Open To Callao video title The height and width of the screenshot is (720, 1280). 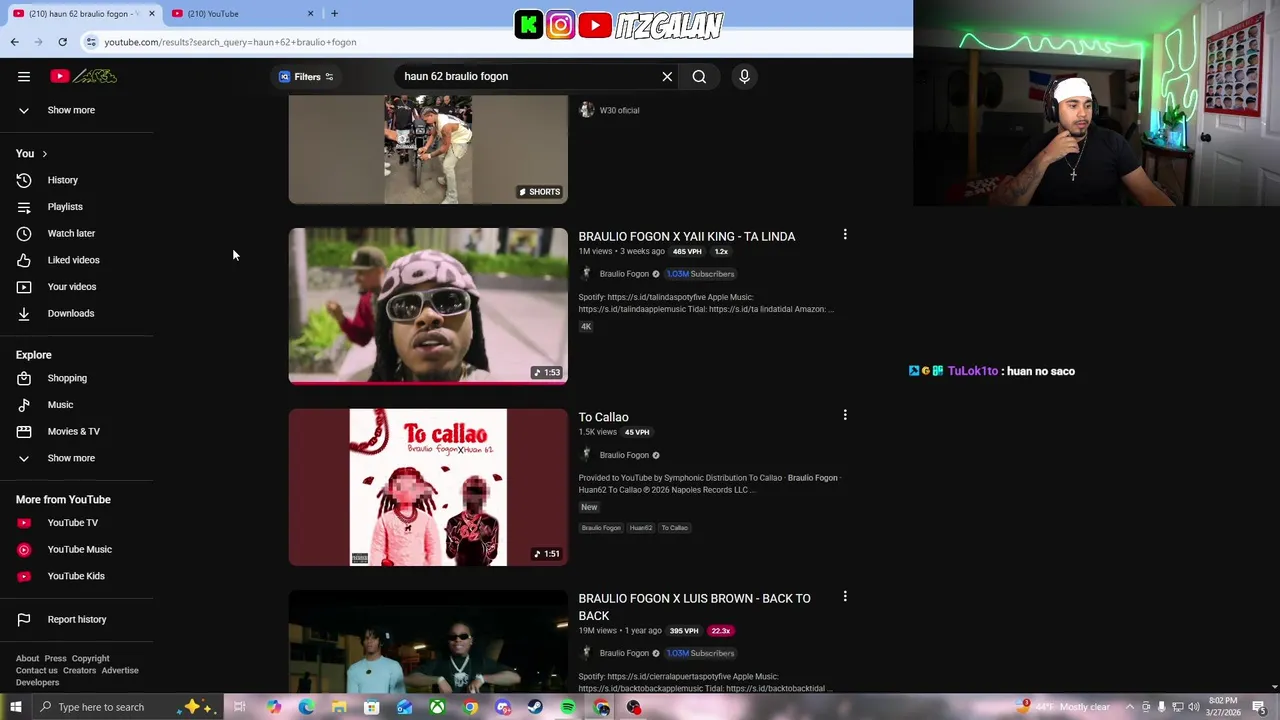pos(603,417)
